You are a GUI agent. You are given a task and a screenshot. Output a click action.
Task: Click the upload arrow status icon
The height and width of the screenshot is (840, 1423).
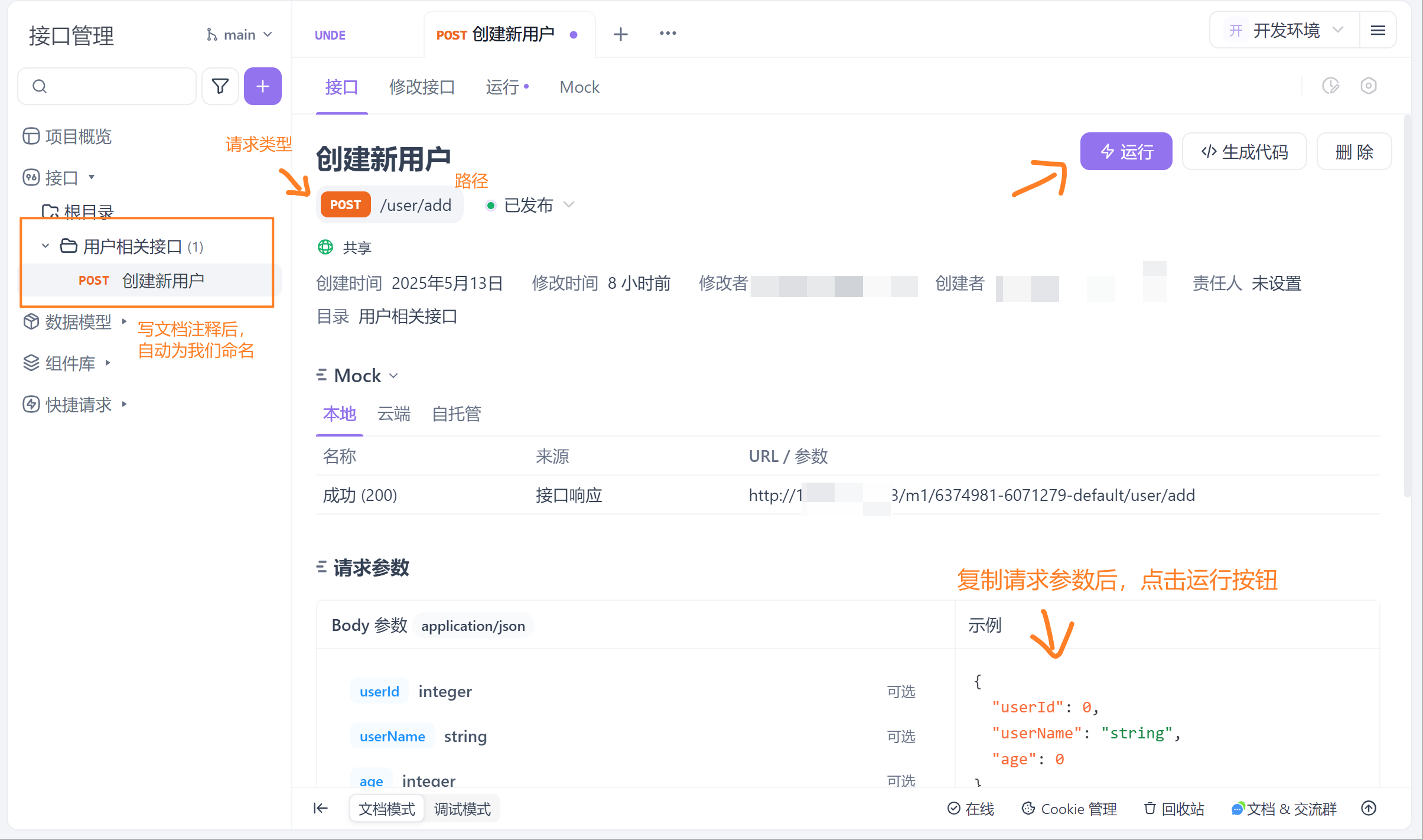(1369, 808)
